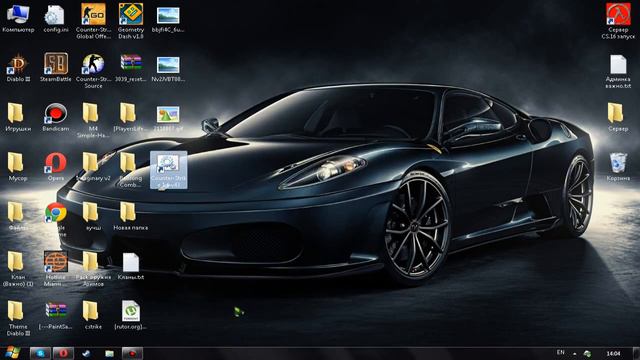Launch the Diablo III shortcut
The image size is (640, 360).
(x=18, y=68)
